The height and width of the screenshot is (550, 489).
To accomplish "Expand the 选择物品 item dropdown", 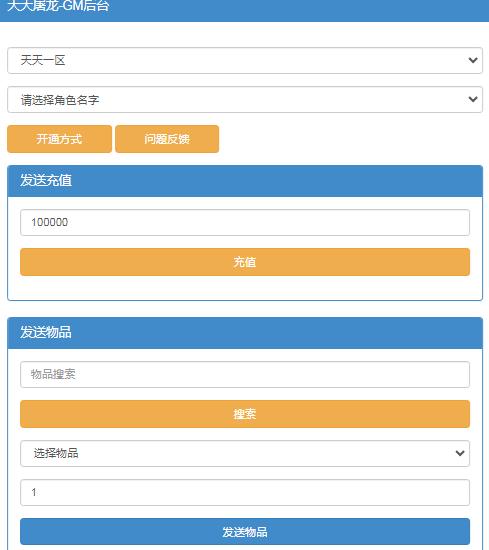I will (245, 454).
